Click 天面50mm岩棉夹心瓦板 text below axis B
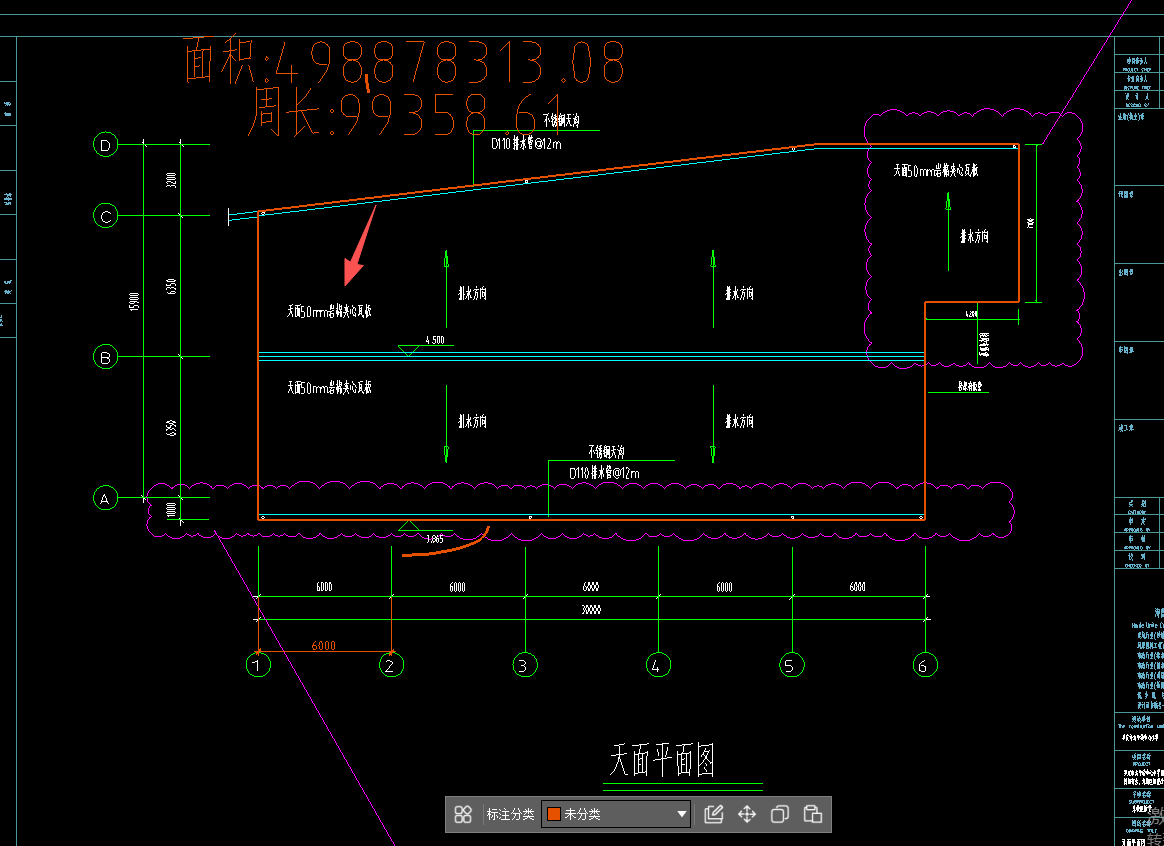The height and width of the screenshot is (846, 1164). pos(329,387)
